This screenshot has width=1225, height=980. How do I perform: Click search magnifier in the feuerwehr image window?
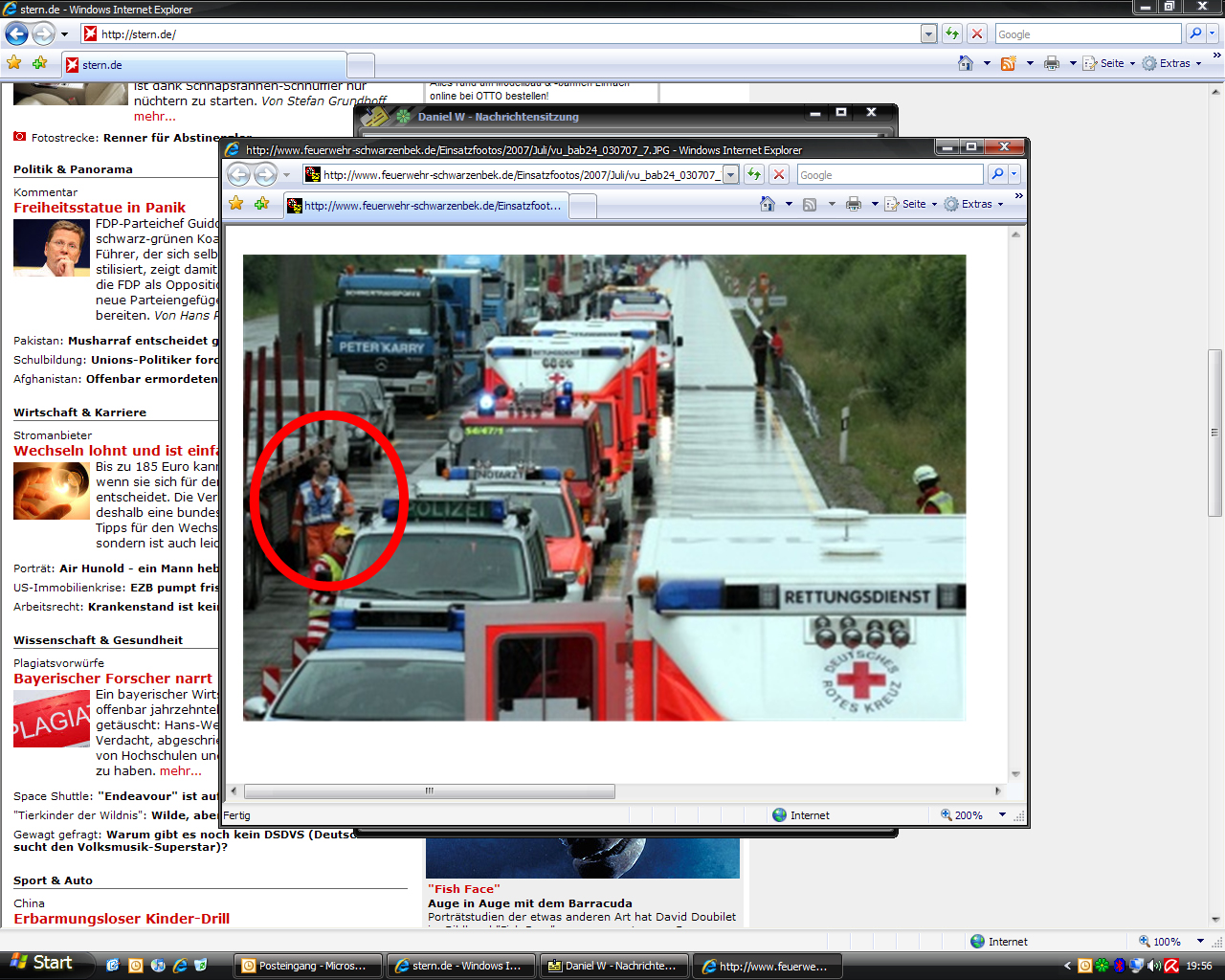click(997, 174)
